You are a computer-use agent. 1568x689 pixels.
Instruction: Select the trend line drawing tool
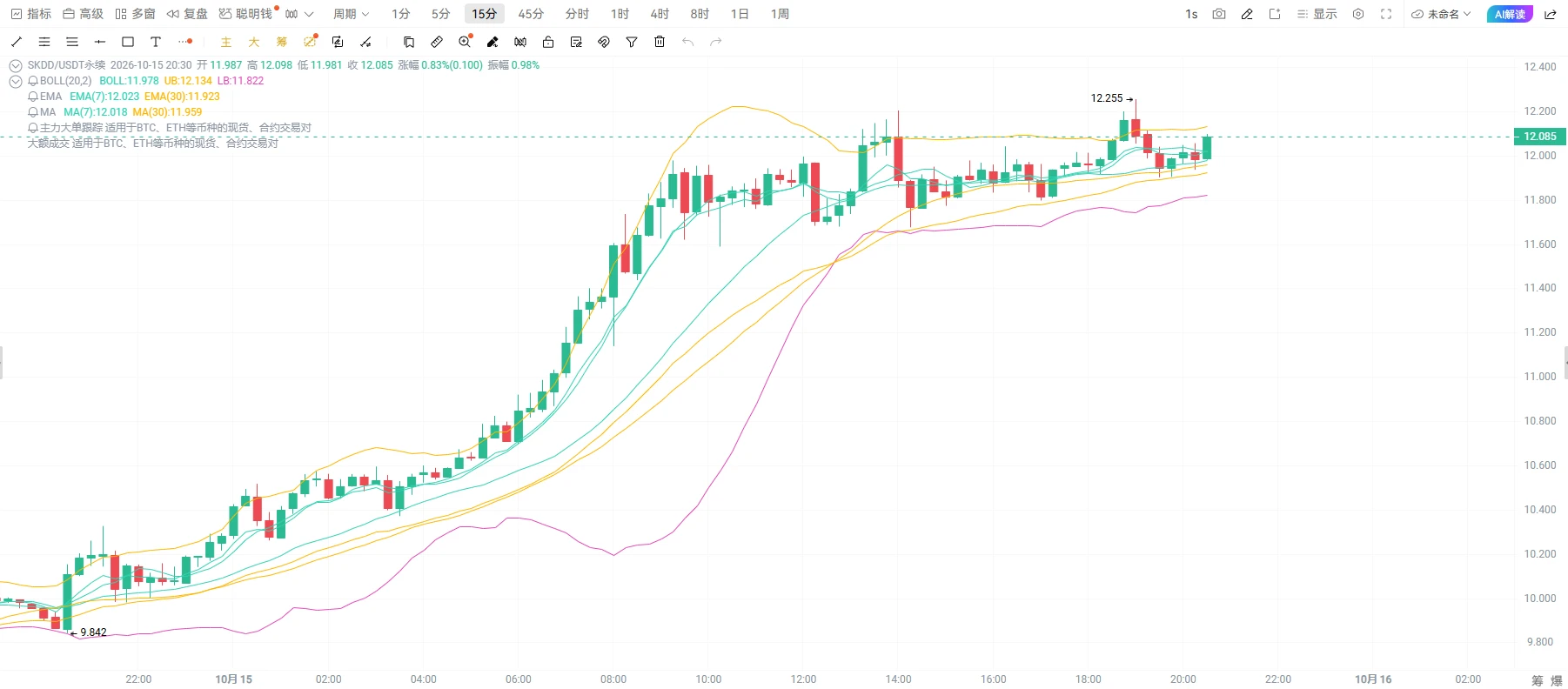click(x=17, y=42)
